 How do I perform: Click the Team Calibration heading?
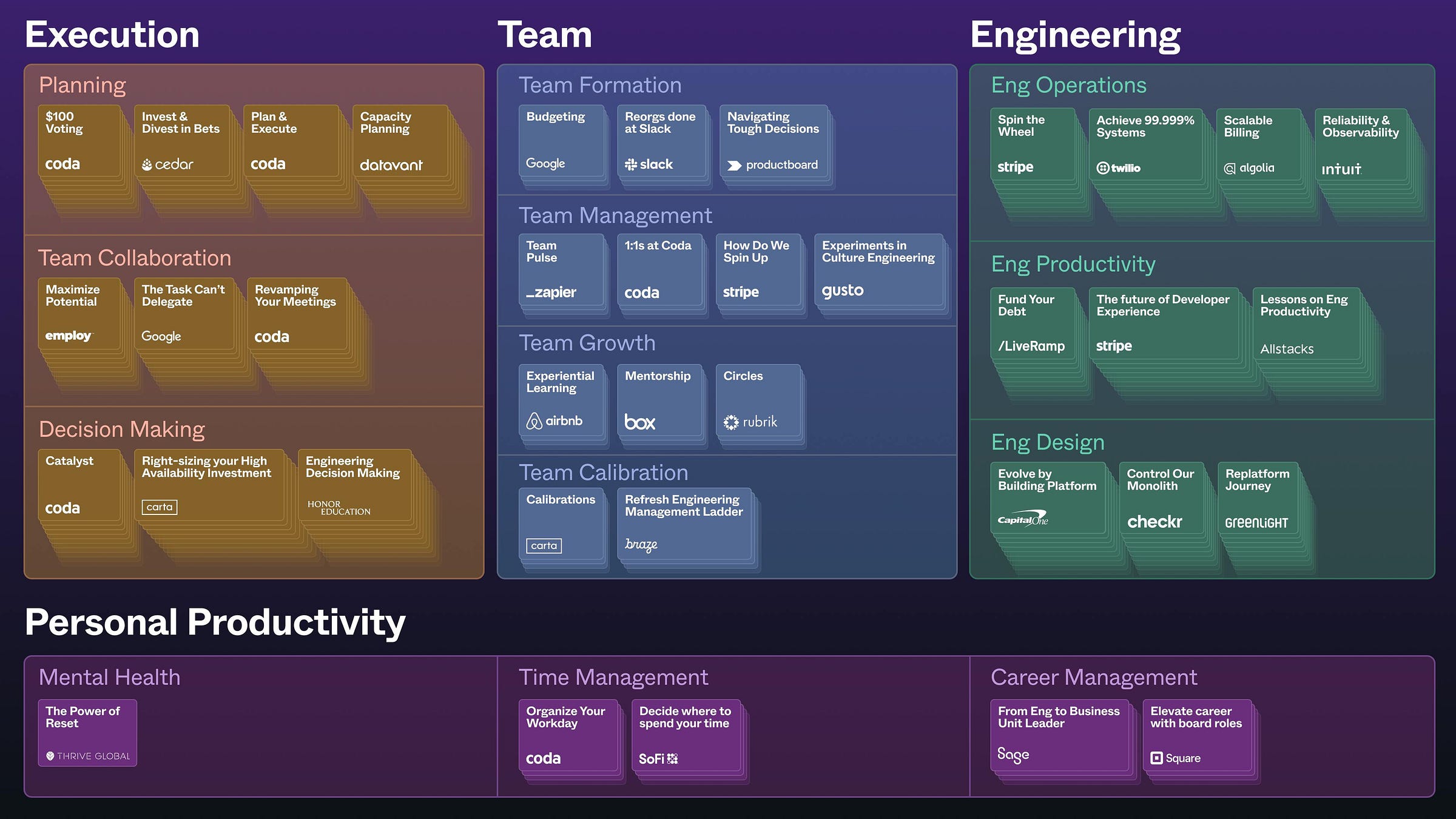coord(604,473)
